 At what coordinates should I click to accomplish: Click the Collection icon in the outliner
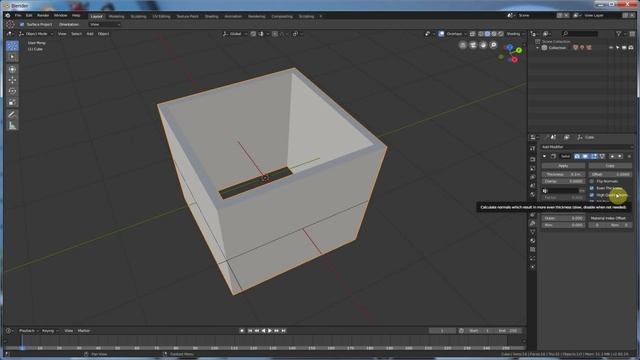(x=544, y=48)
